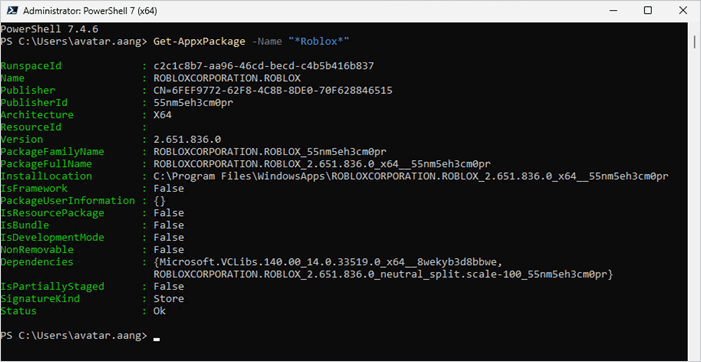Viewport: 701px width, 362px height.
Task: Click the -Name parameter in command
Action: click(267, 42)
